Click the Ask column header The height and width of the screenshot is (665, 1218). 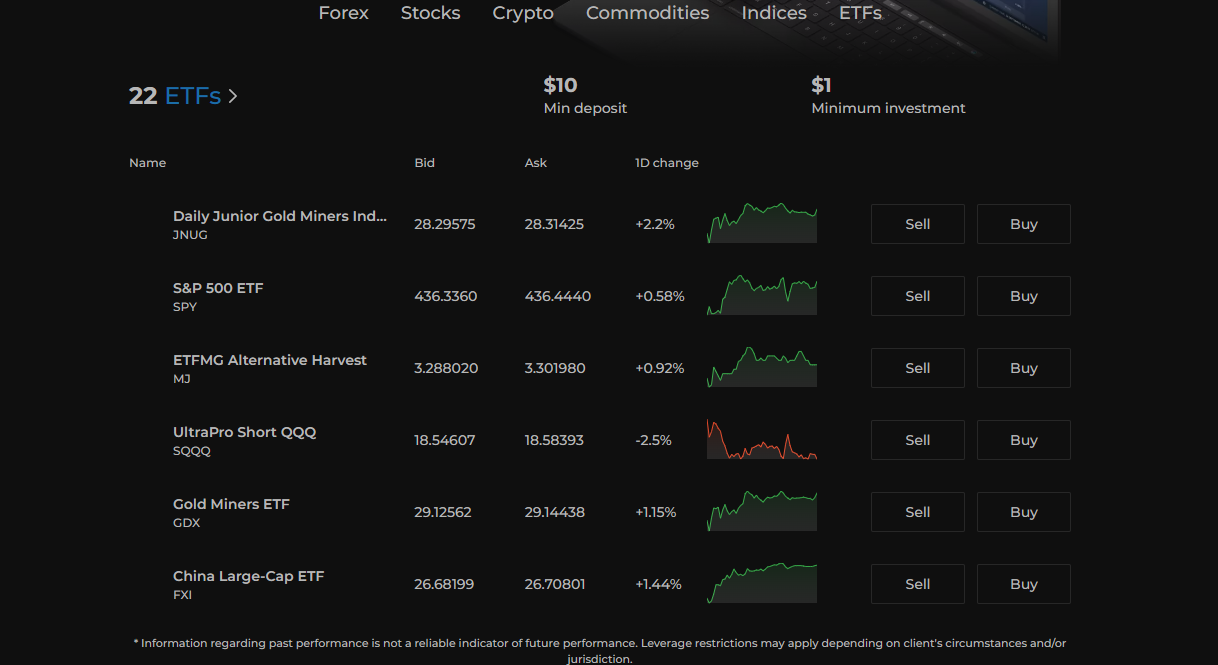[x=536, y=163]
